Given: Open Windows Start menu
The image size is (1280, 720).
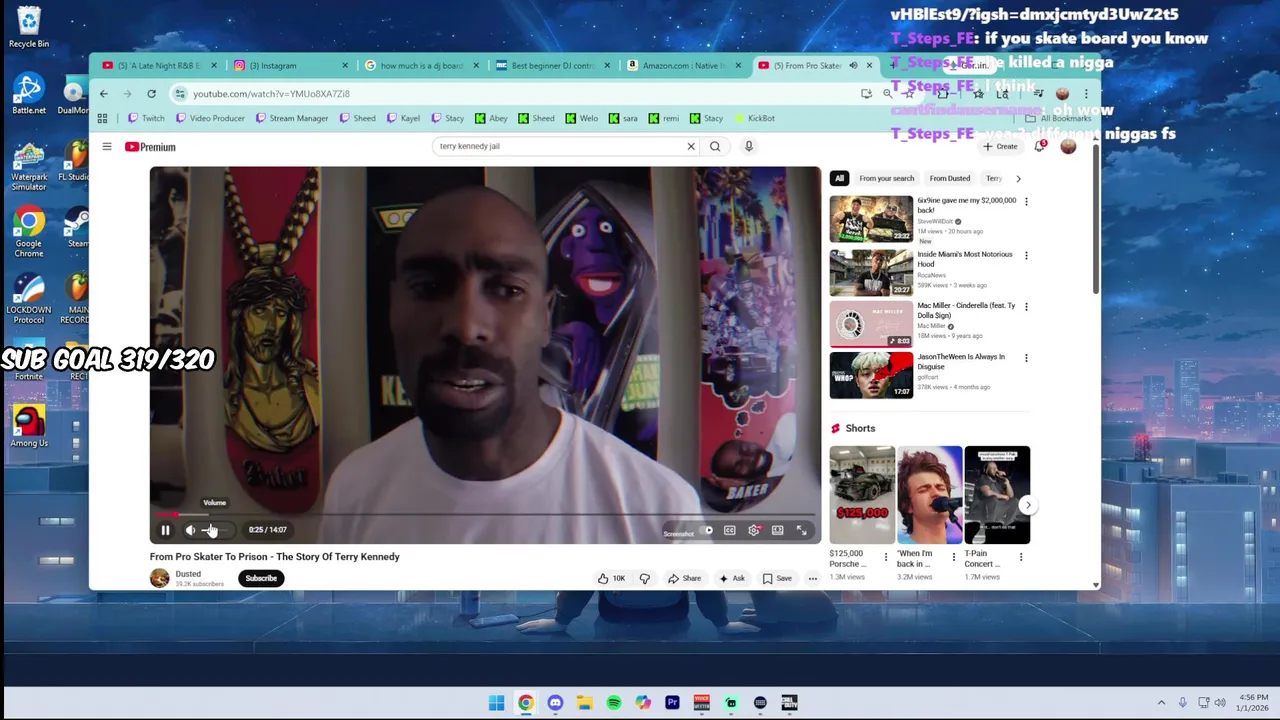Looking at the screenshot, I should [x=496, y=703].
